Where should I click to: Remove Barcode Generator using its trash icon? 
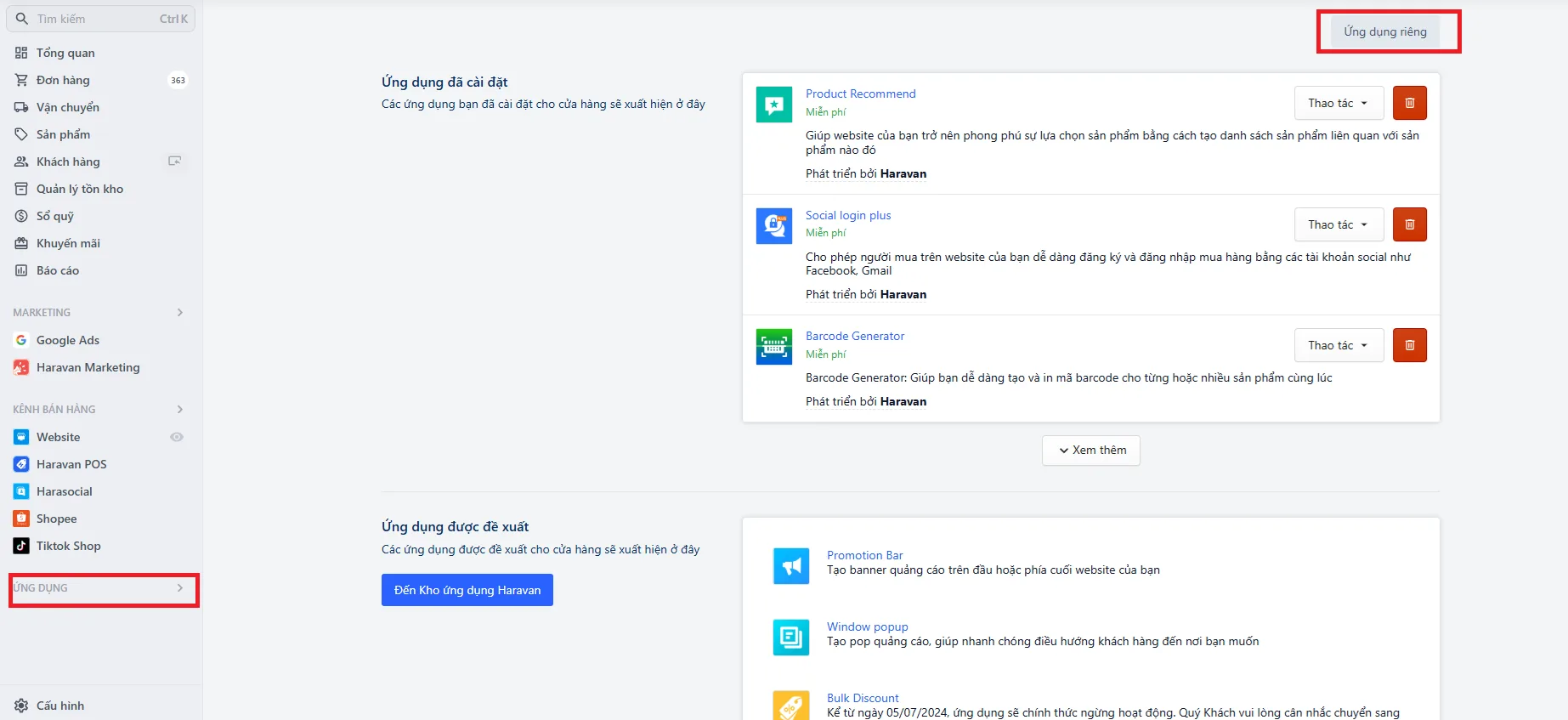coord(1409,345)
